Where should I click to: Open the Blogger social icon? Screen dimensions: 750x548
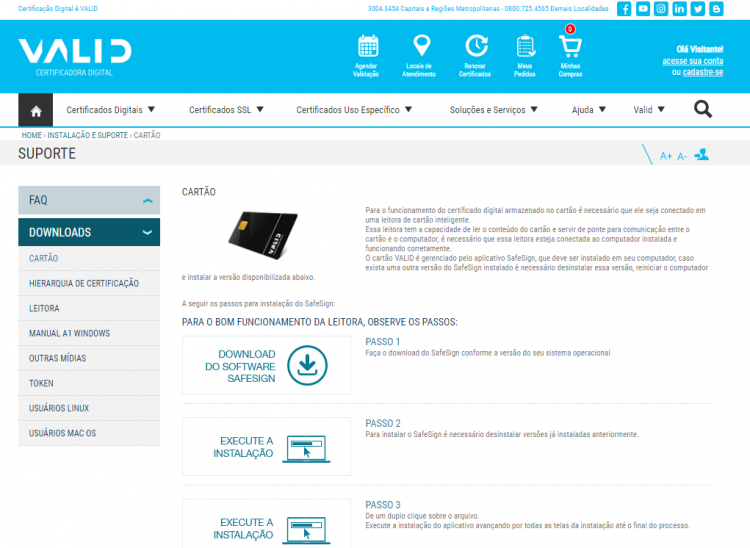pyautogui.click(x=716, y=9)
